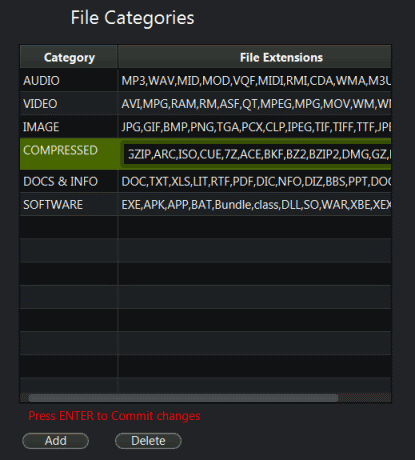Click the AUDIO file extensions cell
Viewport: 415px width, 460px height.
click(255, 81)
